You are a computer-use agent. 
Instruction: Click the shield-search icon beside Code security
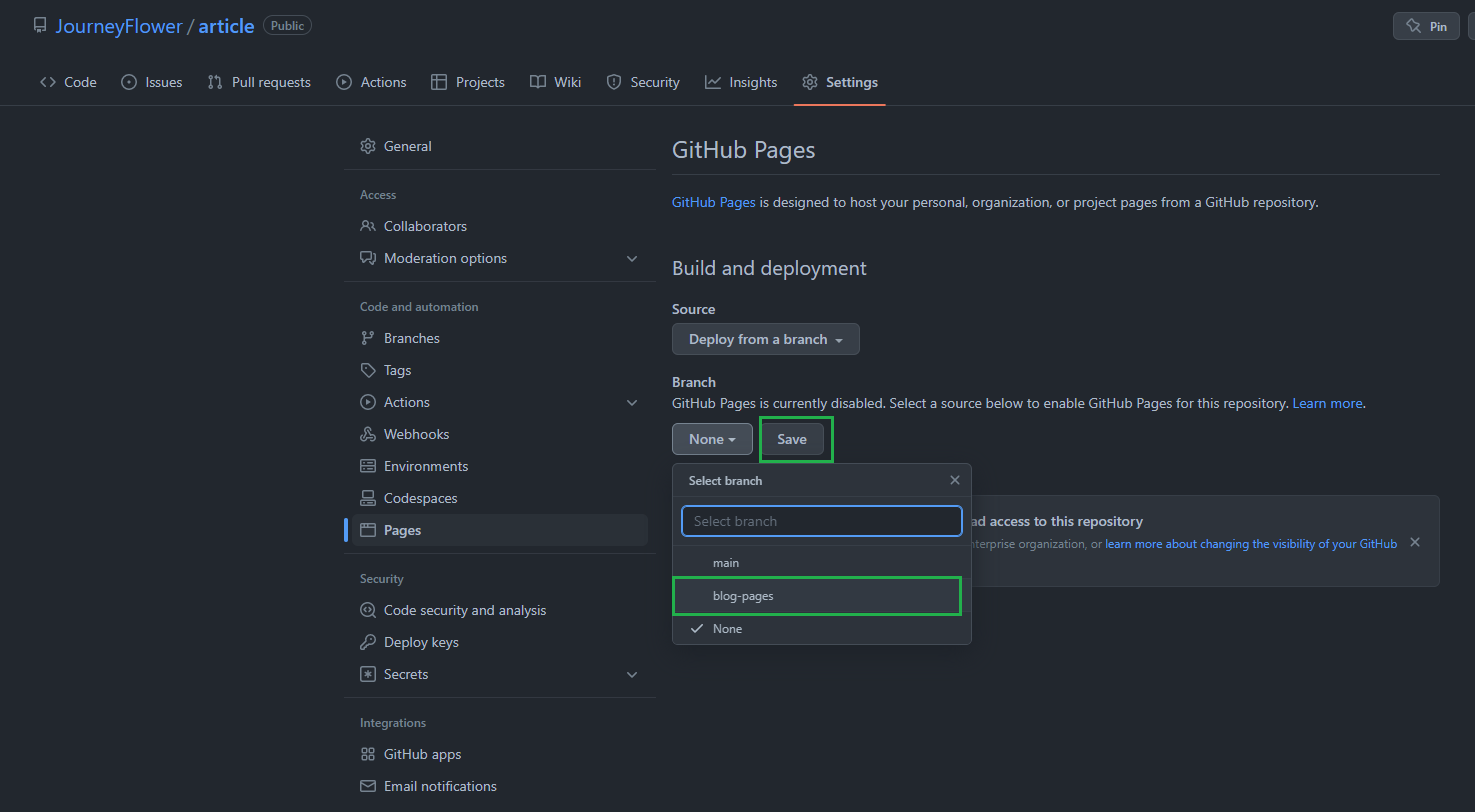368,610
